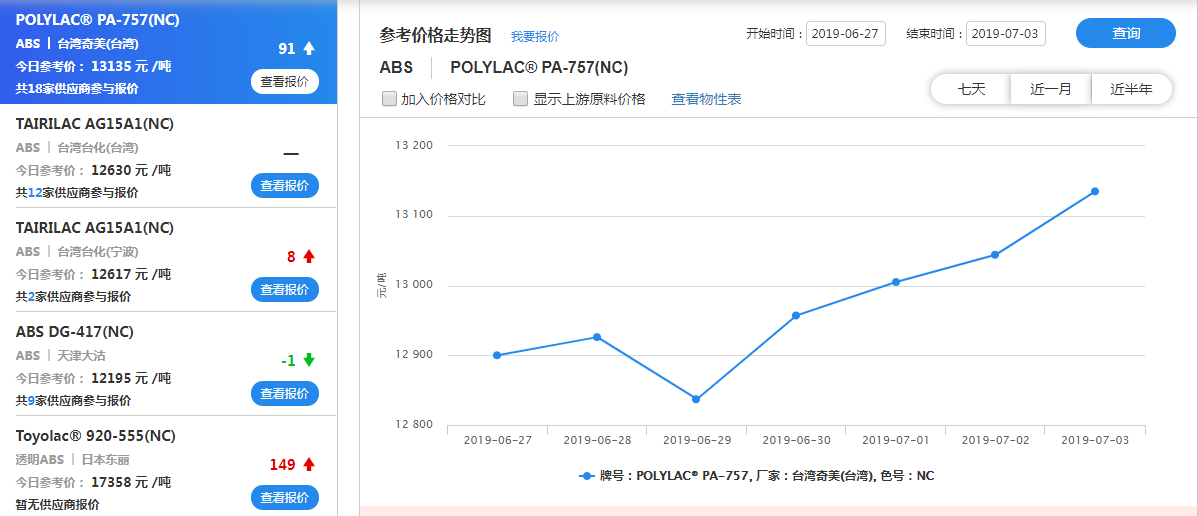Click the 开始时间 date field
The image size is (1198, 516).
(x=846, y=34)
